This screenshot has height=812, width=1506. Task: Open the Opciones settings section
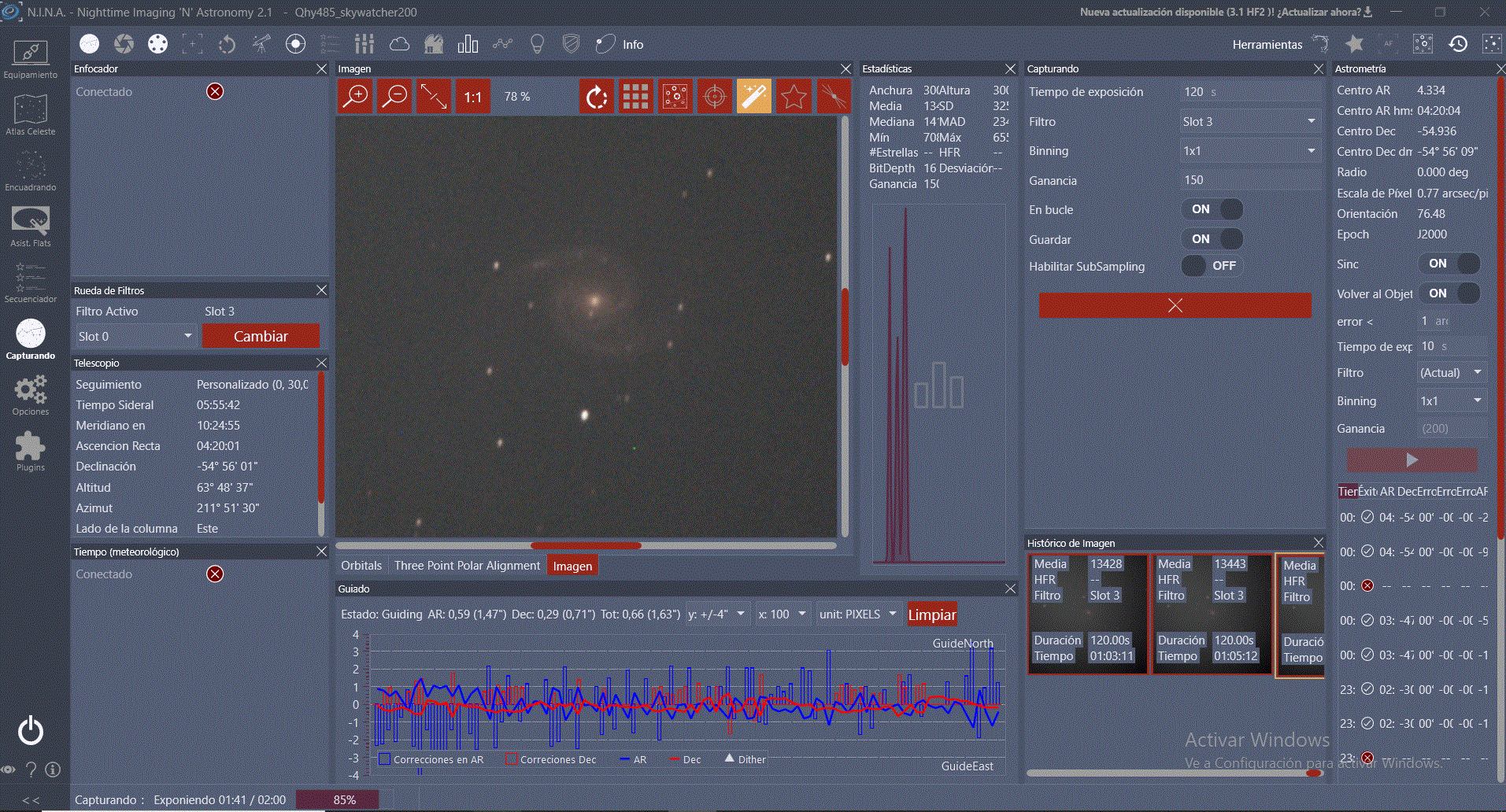31,395
